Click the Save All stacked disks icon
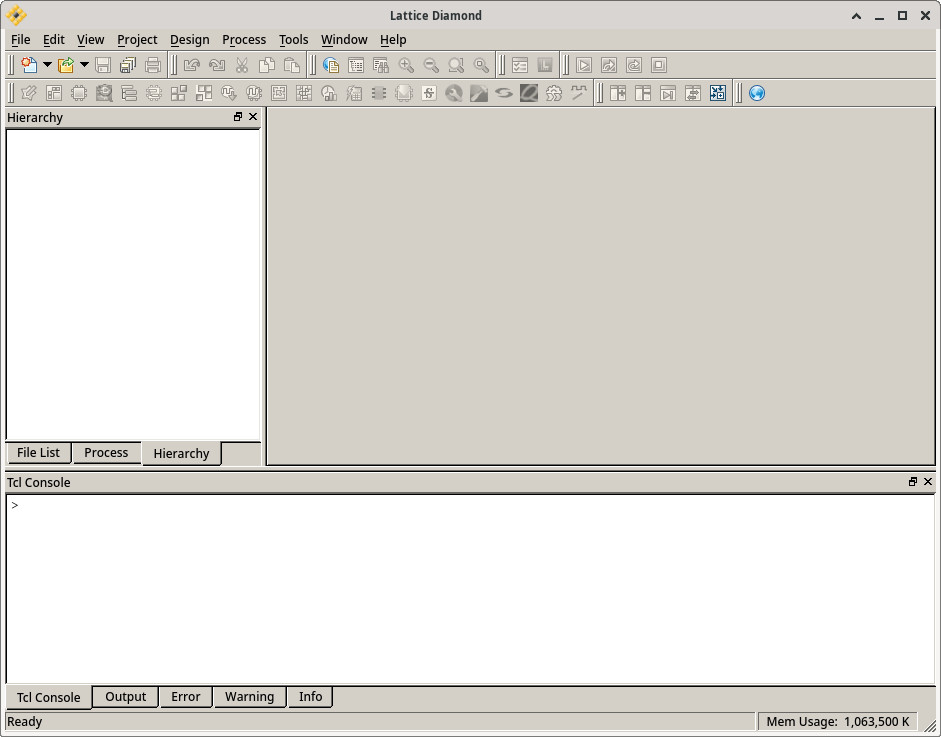This screenshot has width=941, height=737. pyautogui.click(x=128, y=65)
